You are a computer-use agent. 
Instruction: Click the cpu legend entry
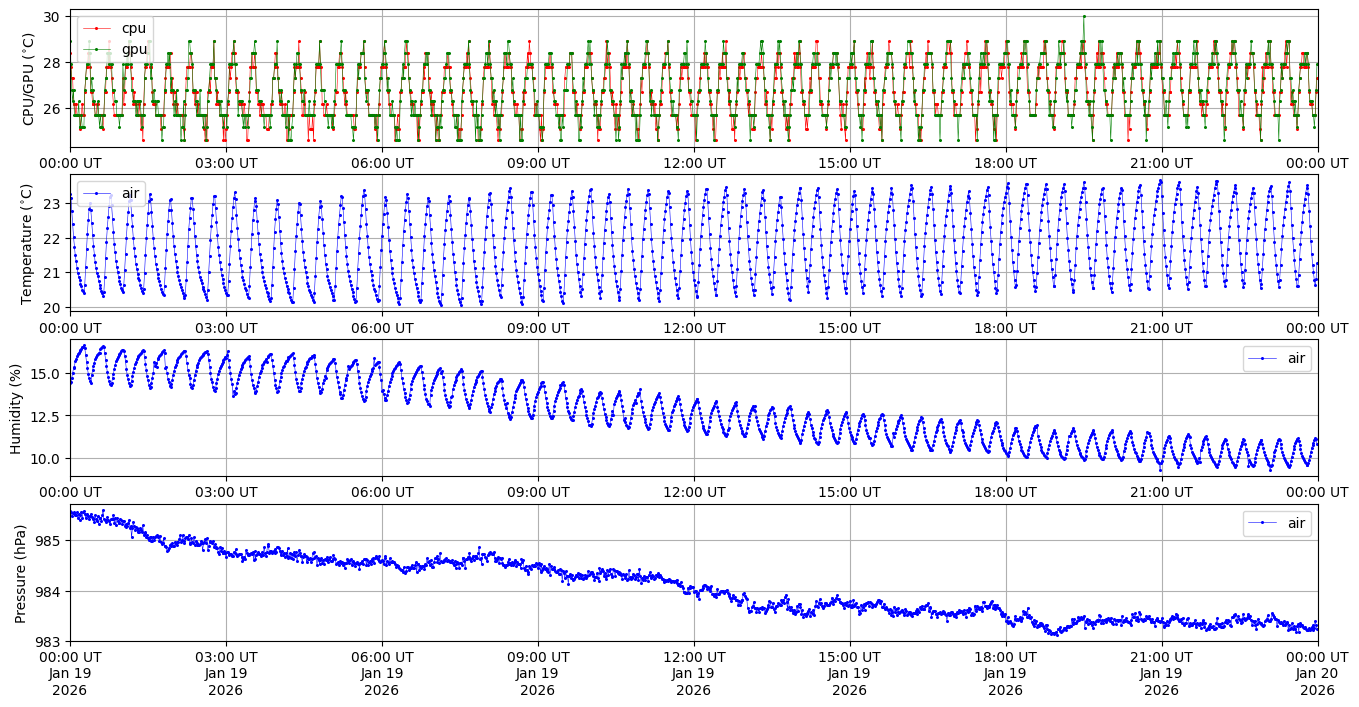coord(133,28)
